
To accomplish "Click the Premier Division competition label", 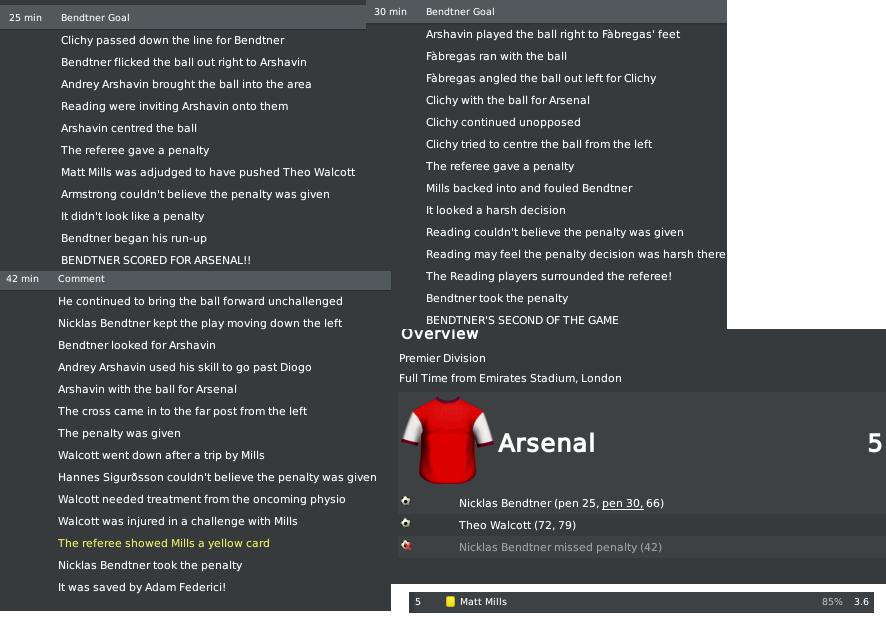I will point(442,358).
